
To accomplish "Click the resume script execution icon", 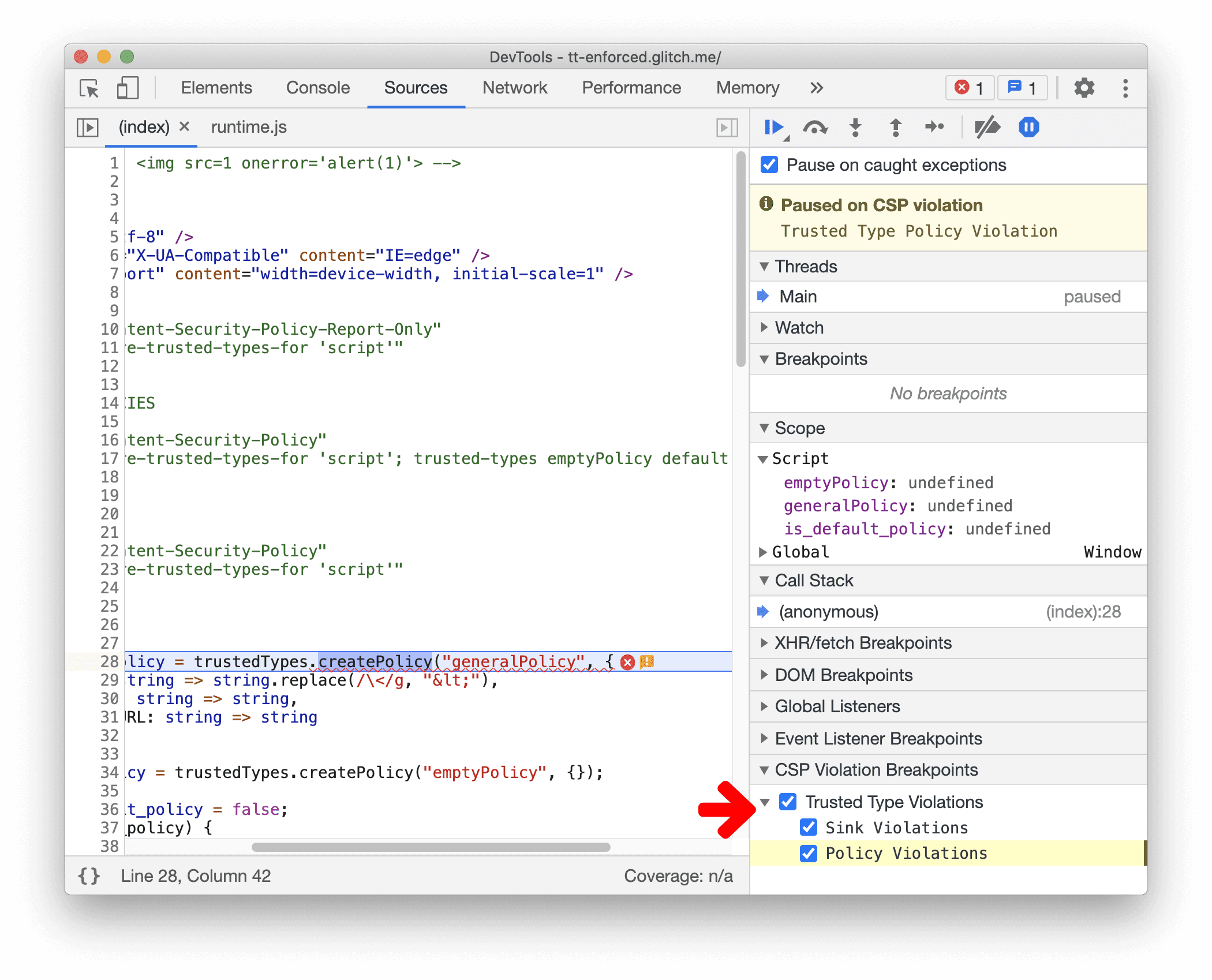I will (x=779, y=129).
